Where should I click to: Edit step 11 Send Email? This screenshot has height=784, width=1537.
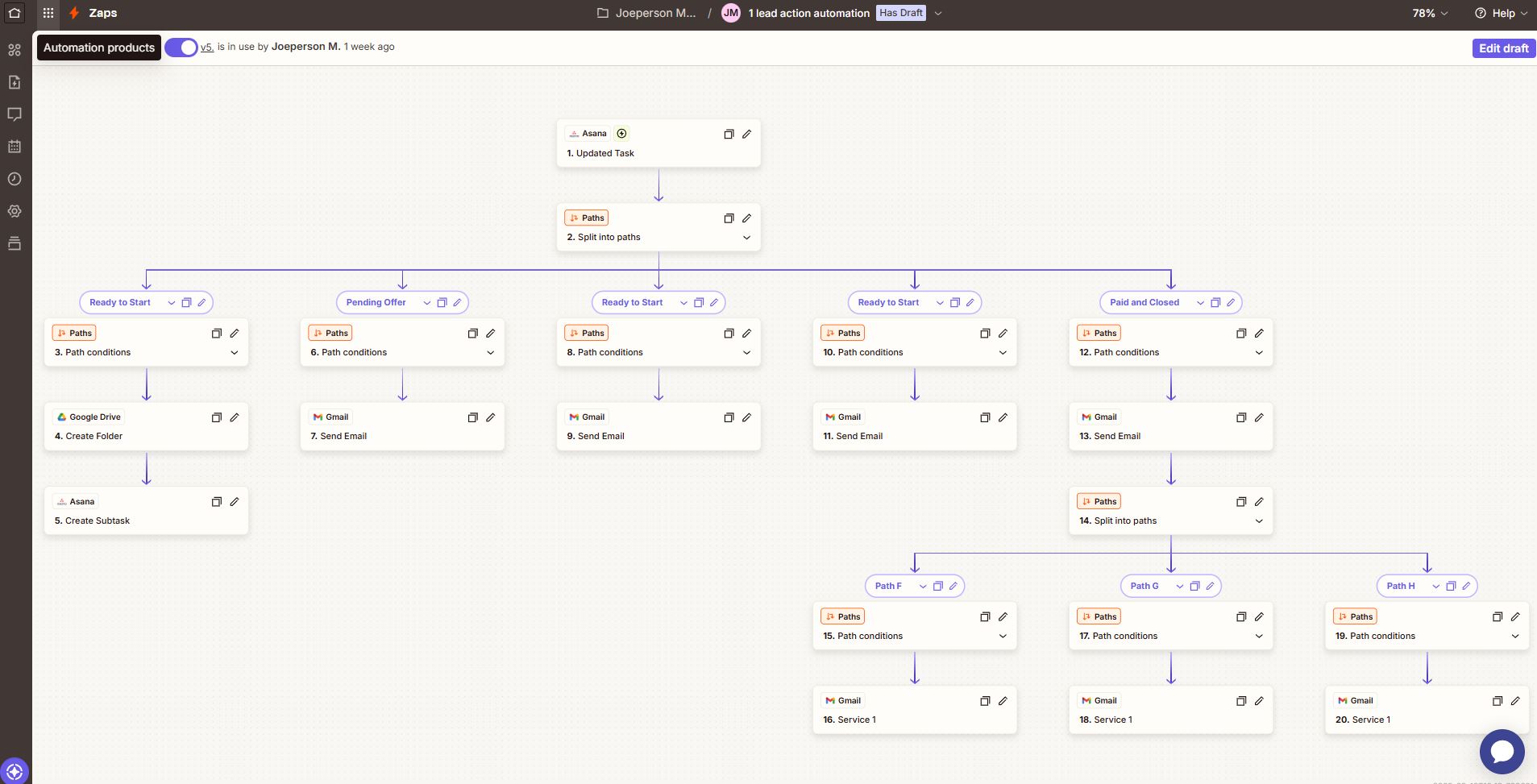point(1003,417)
